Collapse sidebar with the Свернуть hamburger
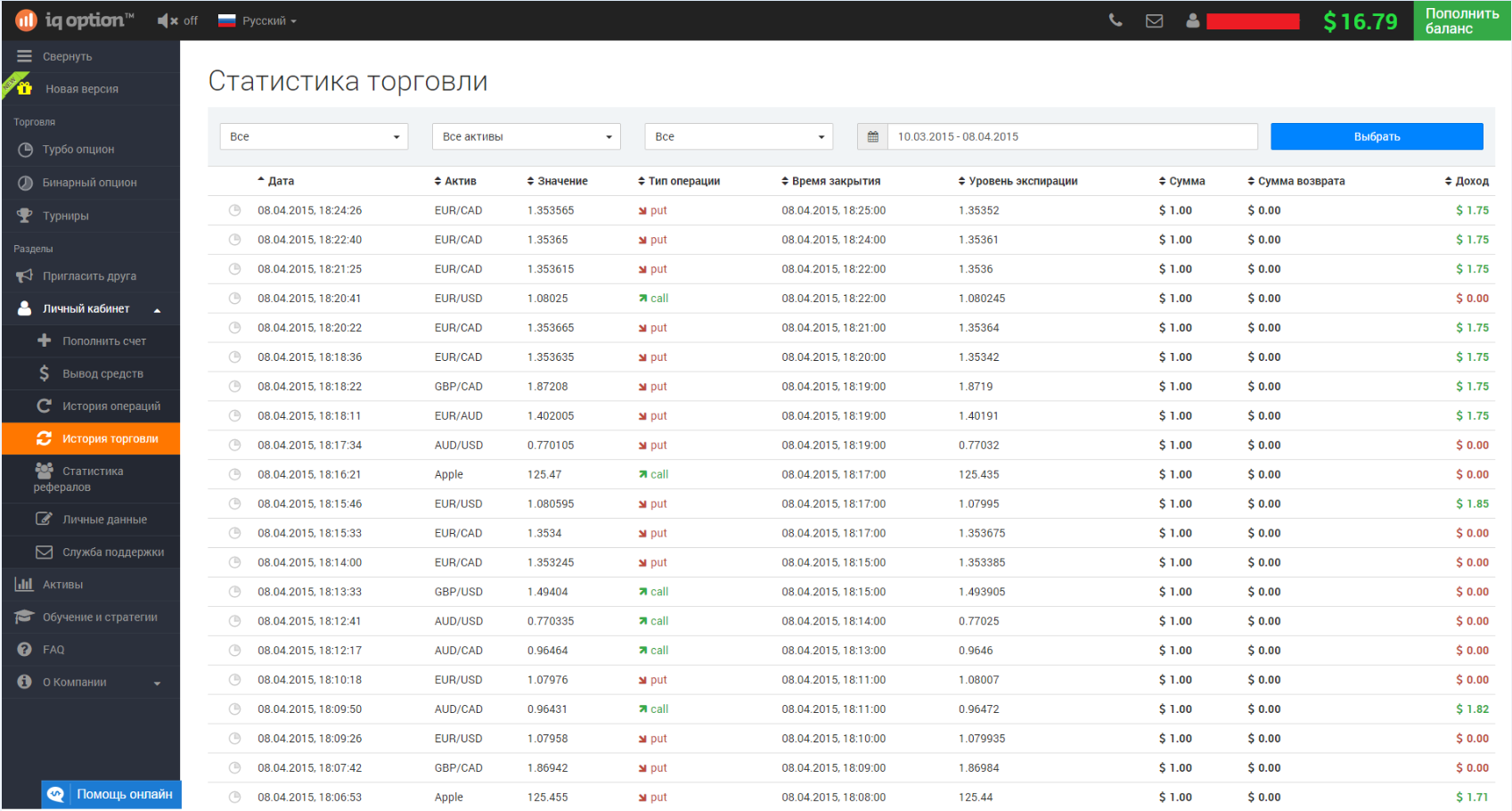This screenshot has height=811, width=1512. [24, 56]
